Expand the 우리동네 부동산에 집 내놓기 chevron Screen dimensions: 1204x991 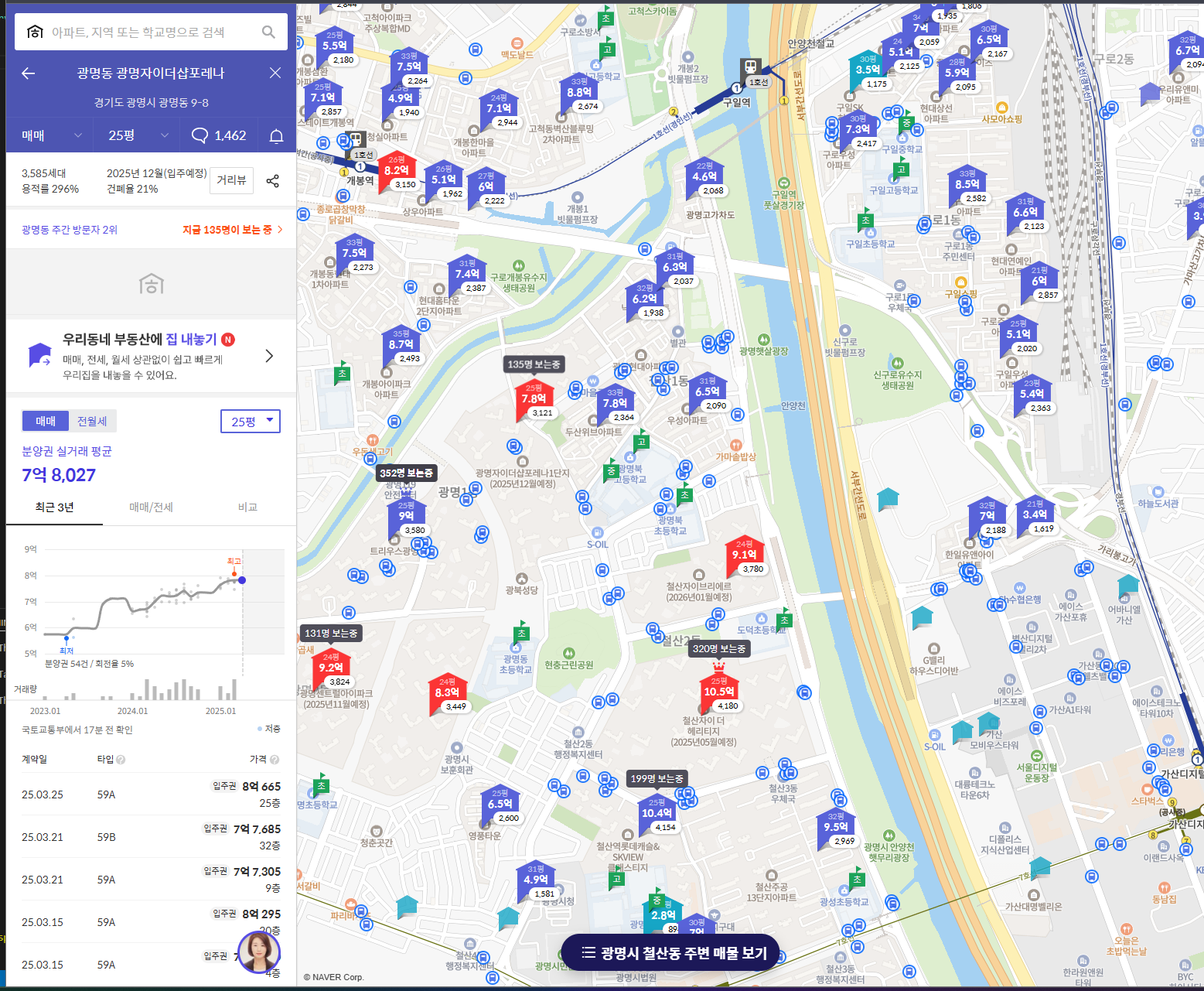pos(269,356)
